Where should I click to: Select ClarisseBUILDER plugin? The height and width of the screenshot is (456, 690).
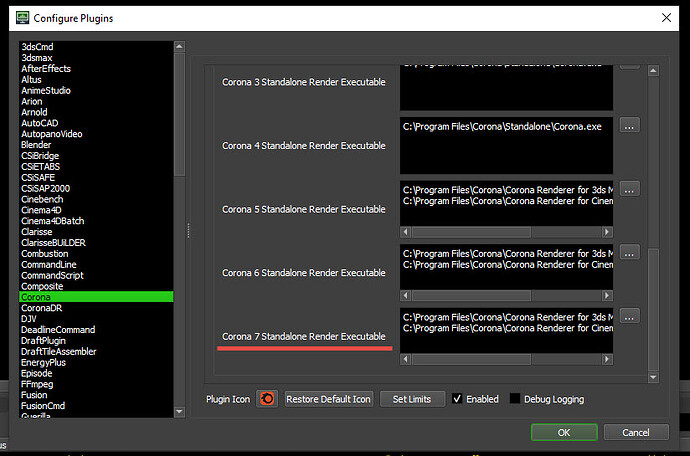coord(96,243)
